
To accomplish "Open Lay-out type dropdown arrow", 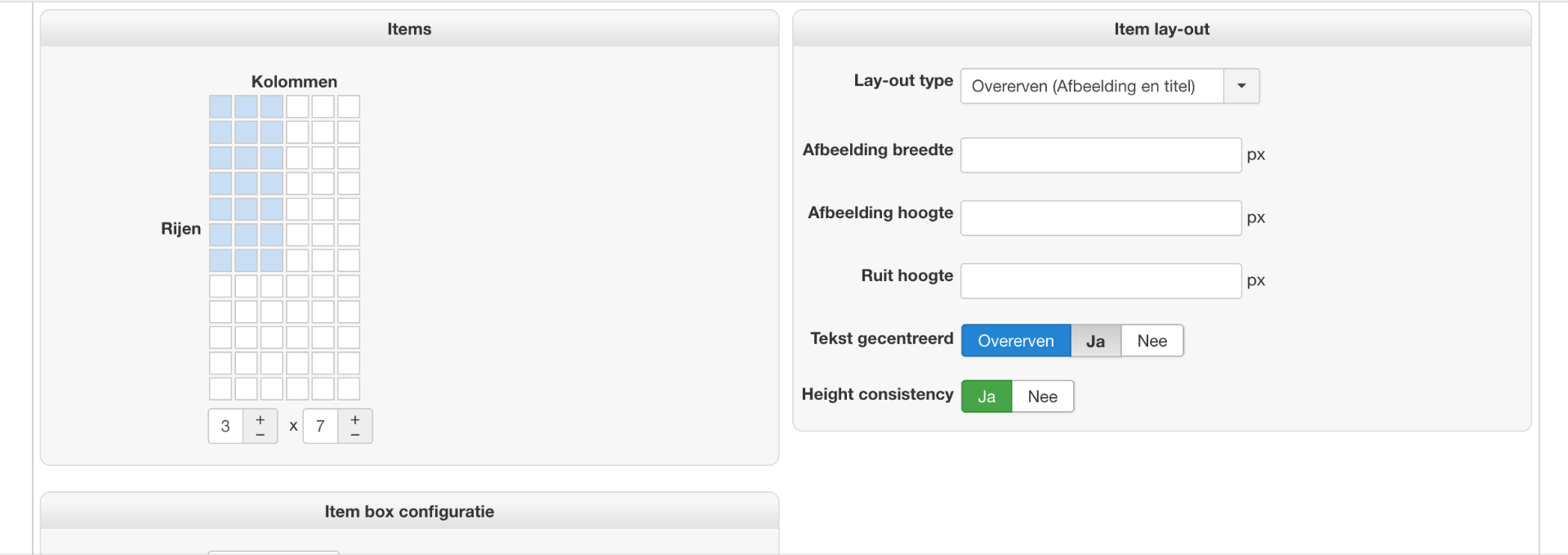I will [x=1241, y=86].
